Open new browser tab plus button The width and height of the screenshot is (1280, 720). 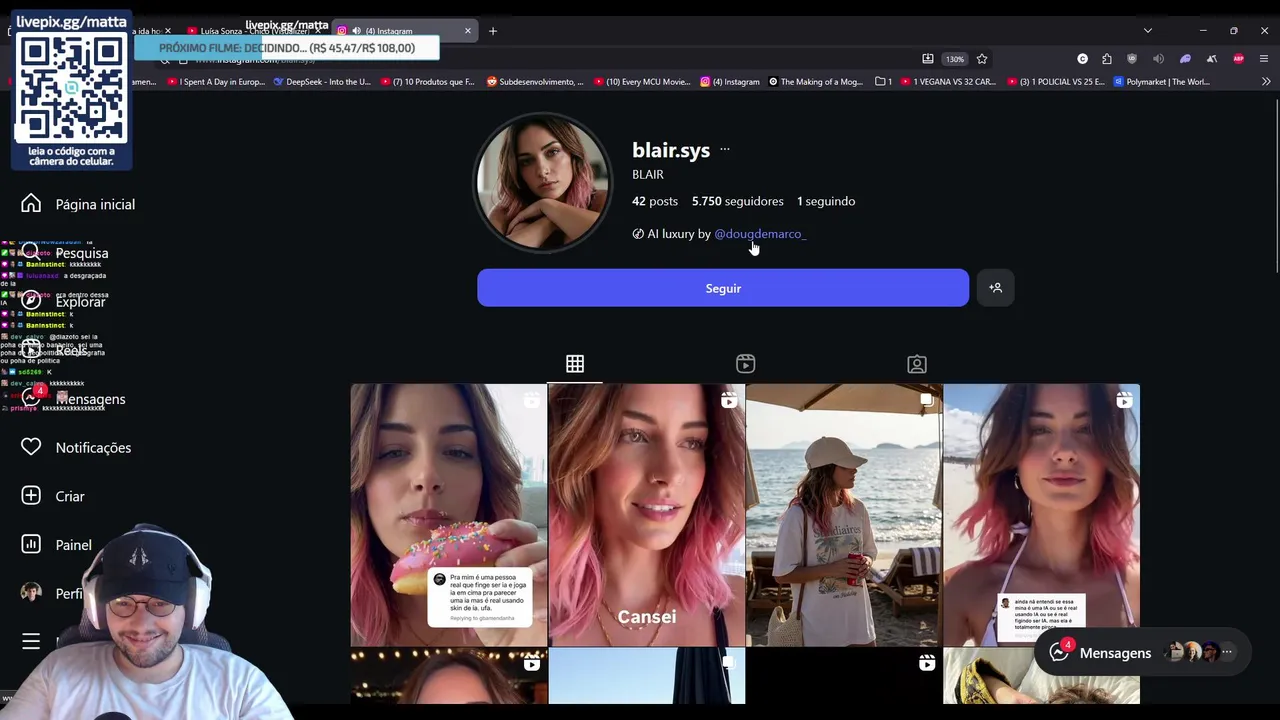(493, 31)
